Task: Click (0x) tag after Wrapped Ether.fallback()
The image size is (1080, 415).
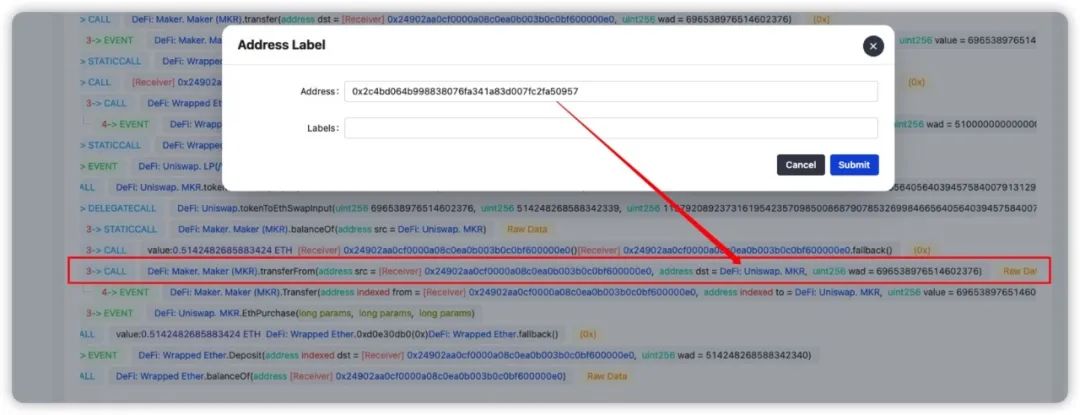Action: tap(587, 334)
